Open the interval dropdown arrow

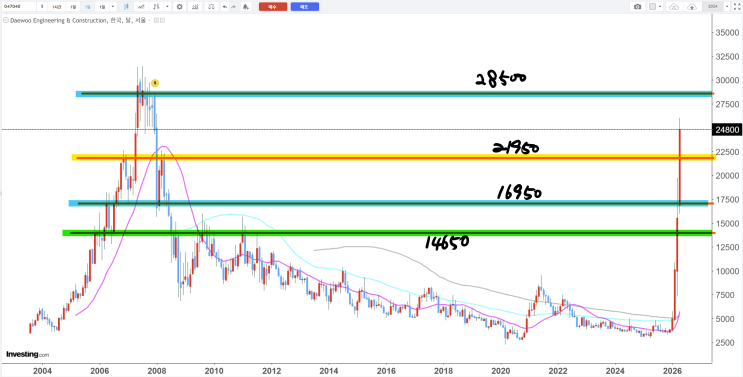[x=112, y=7]
